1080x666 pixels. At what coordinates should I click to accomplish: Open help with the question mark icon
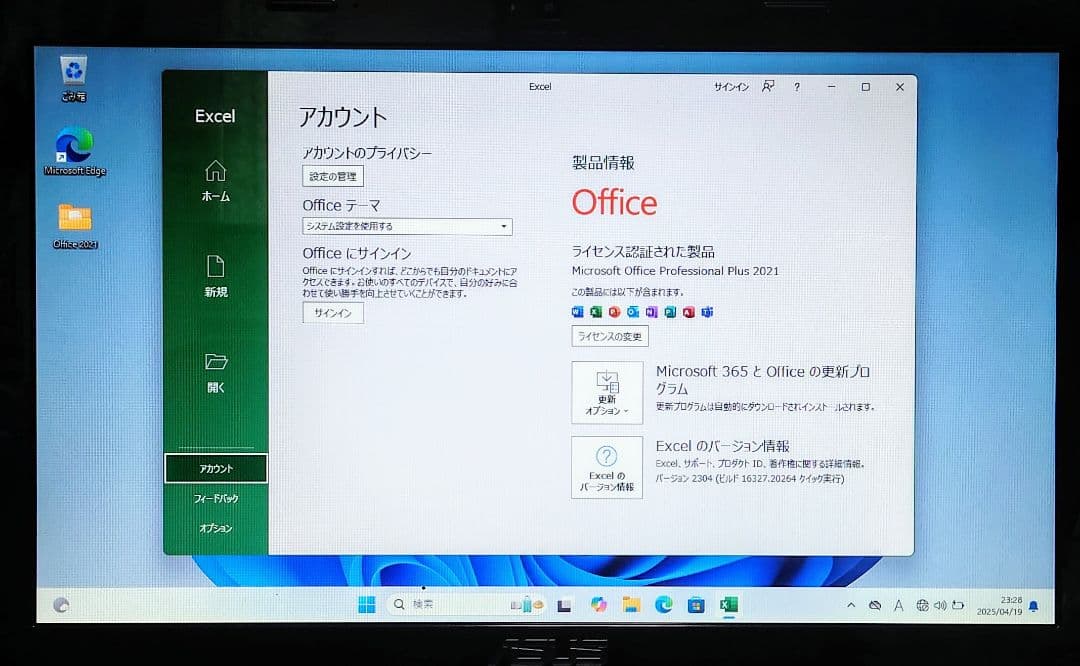[797, 87]
